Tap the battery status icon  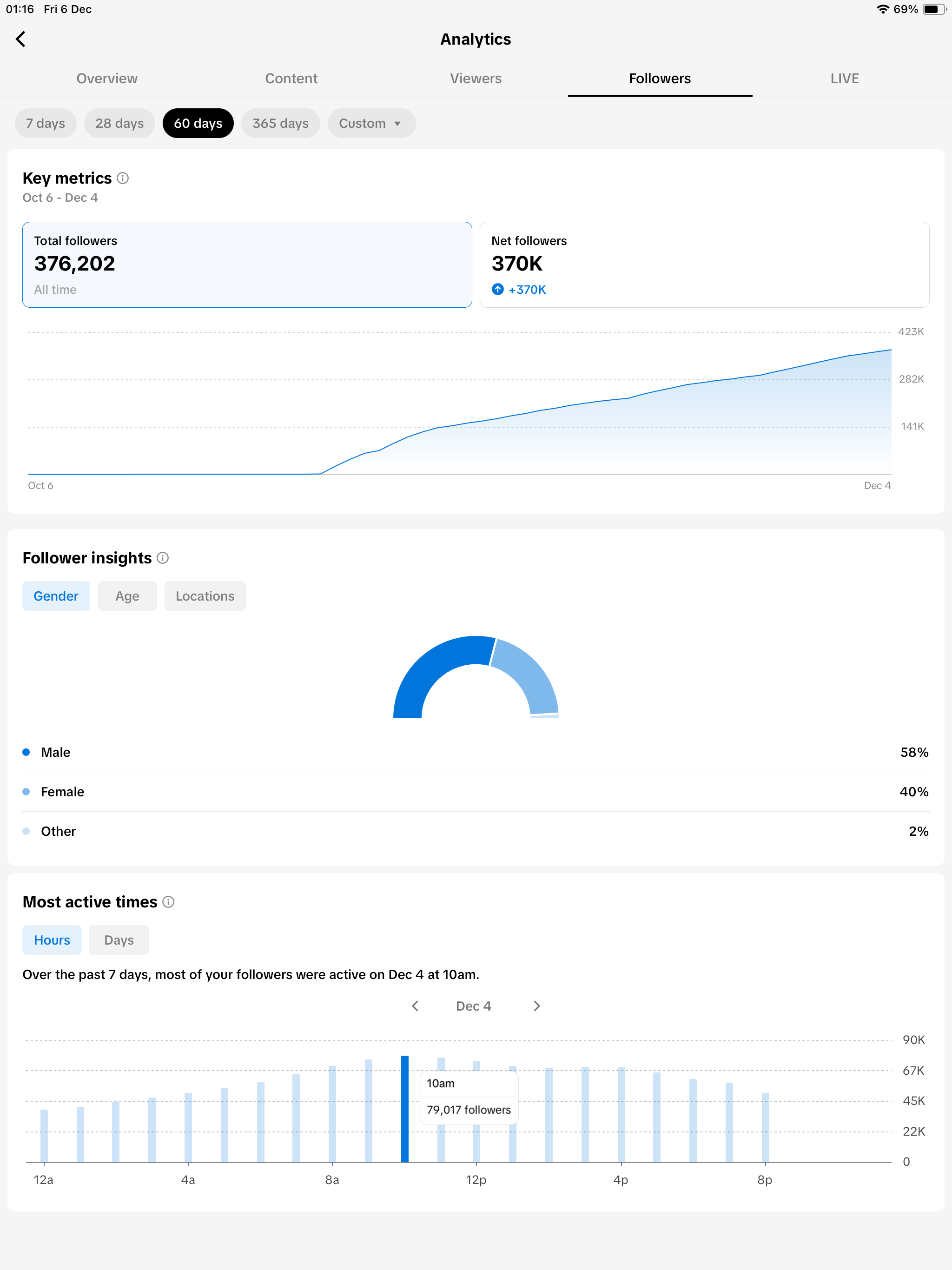click(x=934, y=9)
